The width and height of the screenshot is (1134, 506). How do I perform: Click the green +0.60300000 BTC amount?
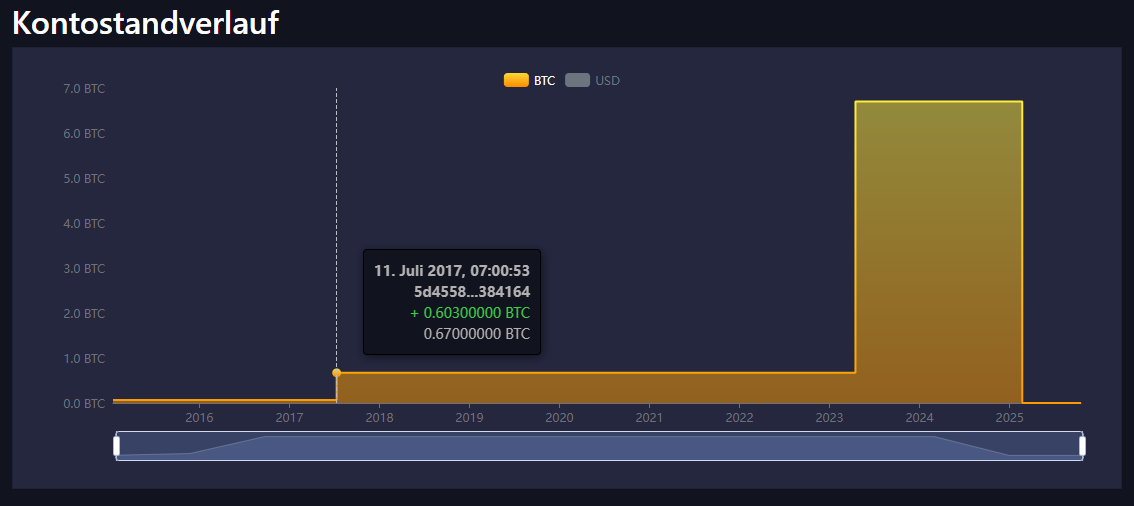[469, 313]
